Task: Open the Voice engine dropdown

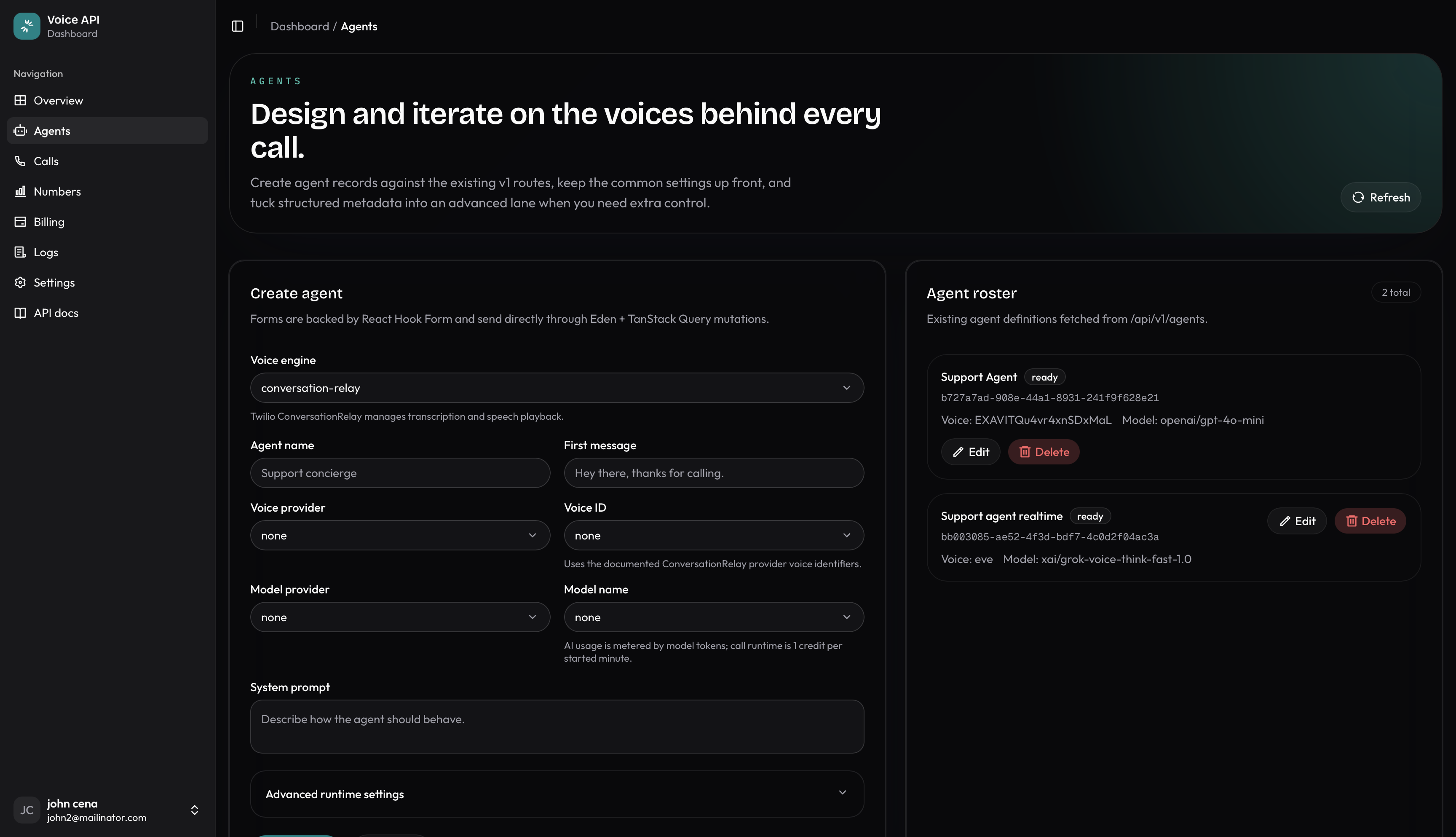Action: pos(557,388)
